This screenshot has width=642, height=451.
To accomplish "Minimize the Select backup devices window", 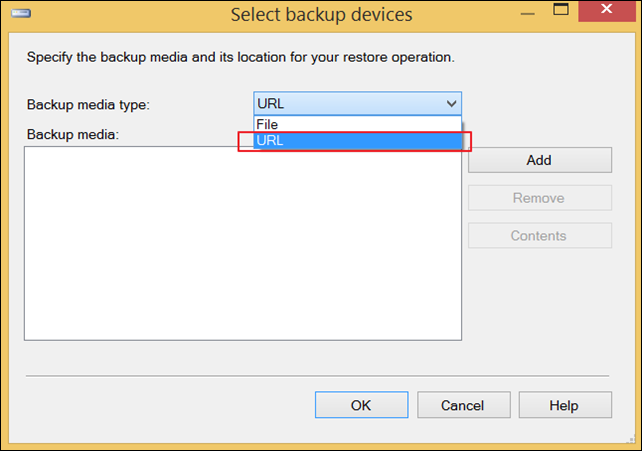I will point(527,14).
